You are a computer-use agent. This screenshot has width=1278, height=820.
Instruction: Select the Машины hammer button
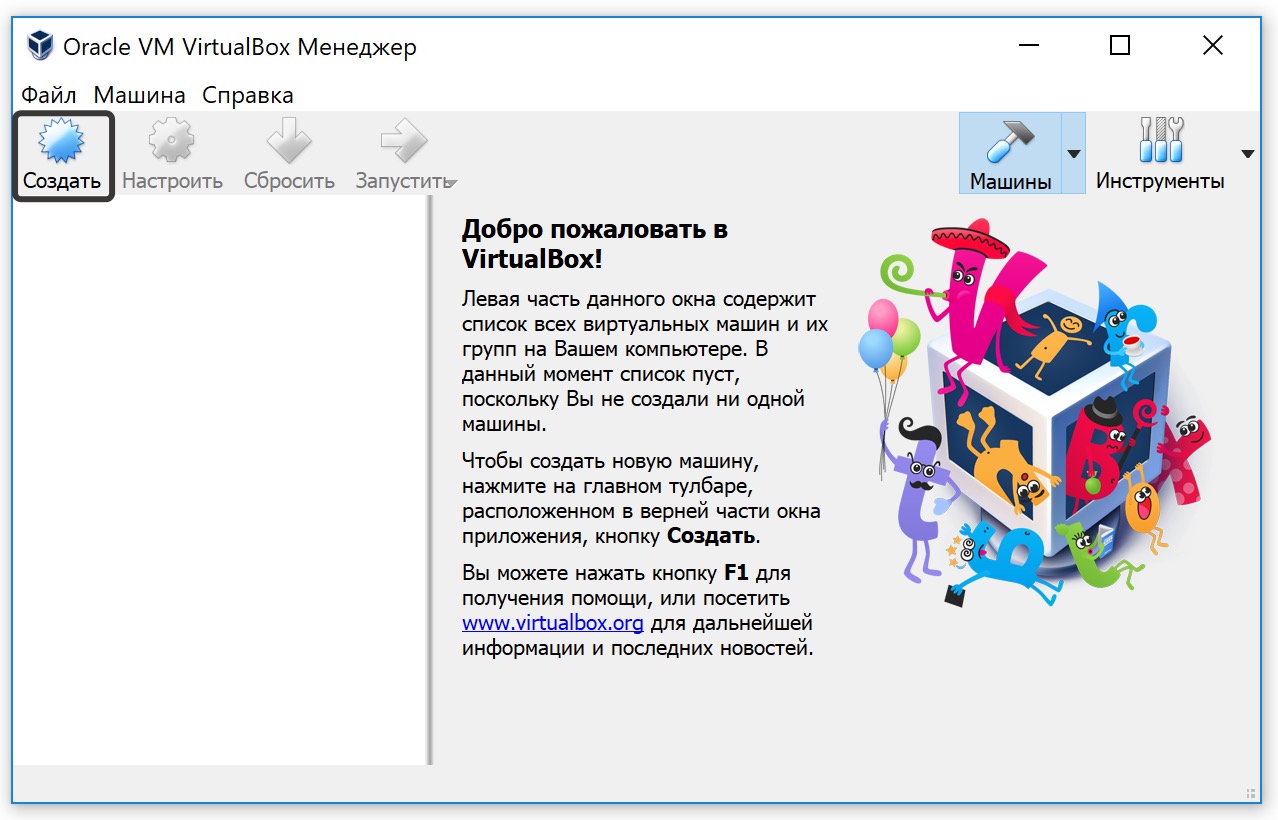1010,153
